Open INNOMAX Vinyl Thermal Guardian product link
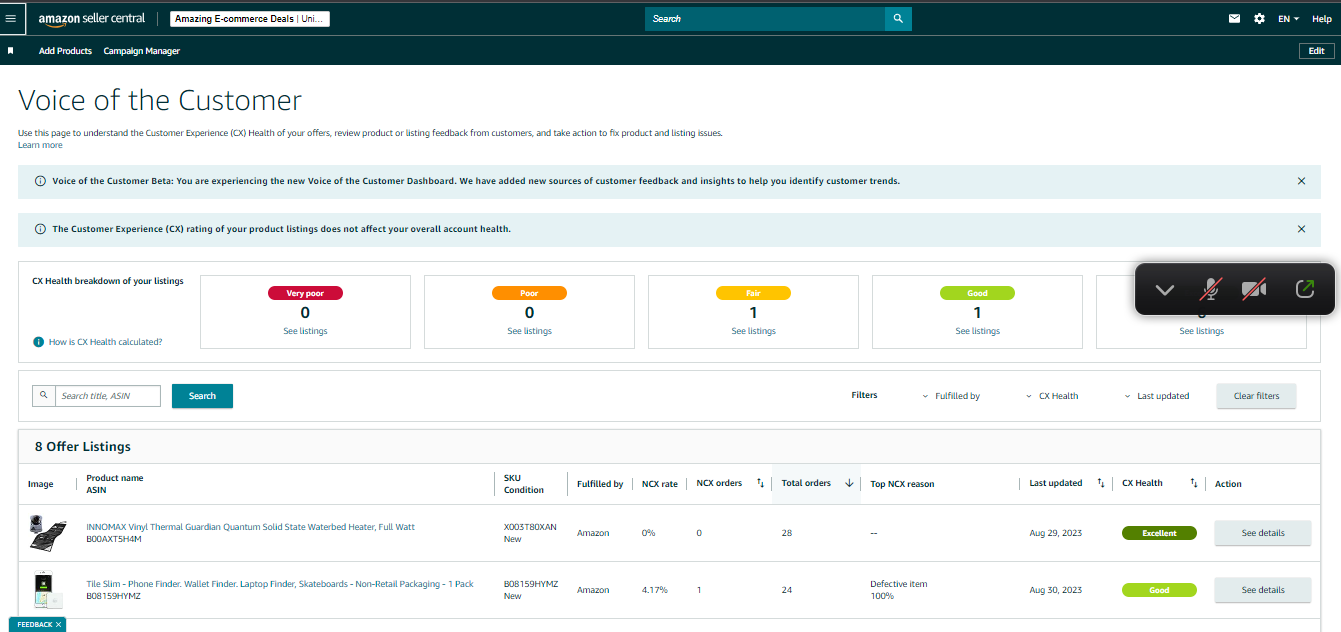This screenshot has height=632, width=1341. pyautogui.click(x=250, y=527)
